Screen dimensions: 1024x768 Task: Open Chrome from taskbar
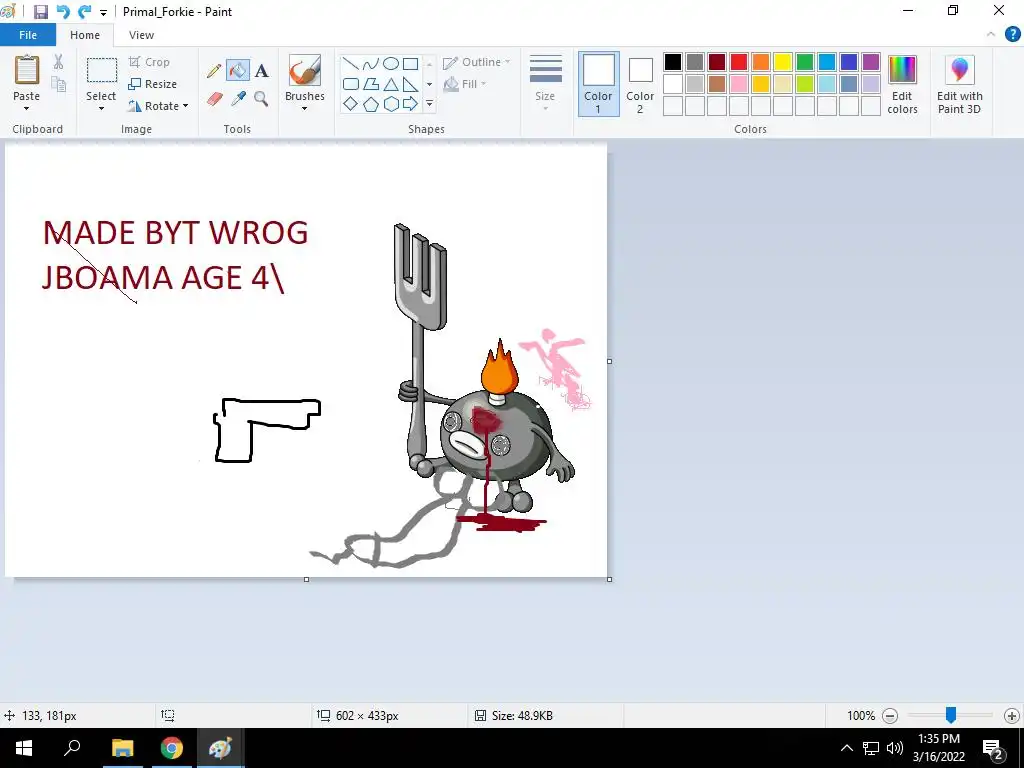(x=172, y=748)
